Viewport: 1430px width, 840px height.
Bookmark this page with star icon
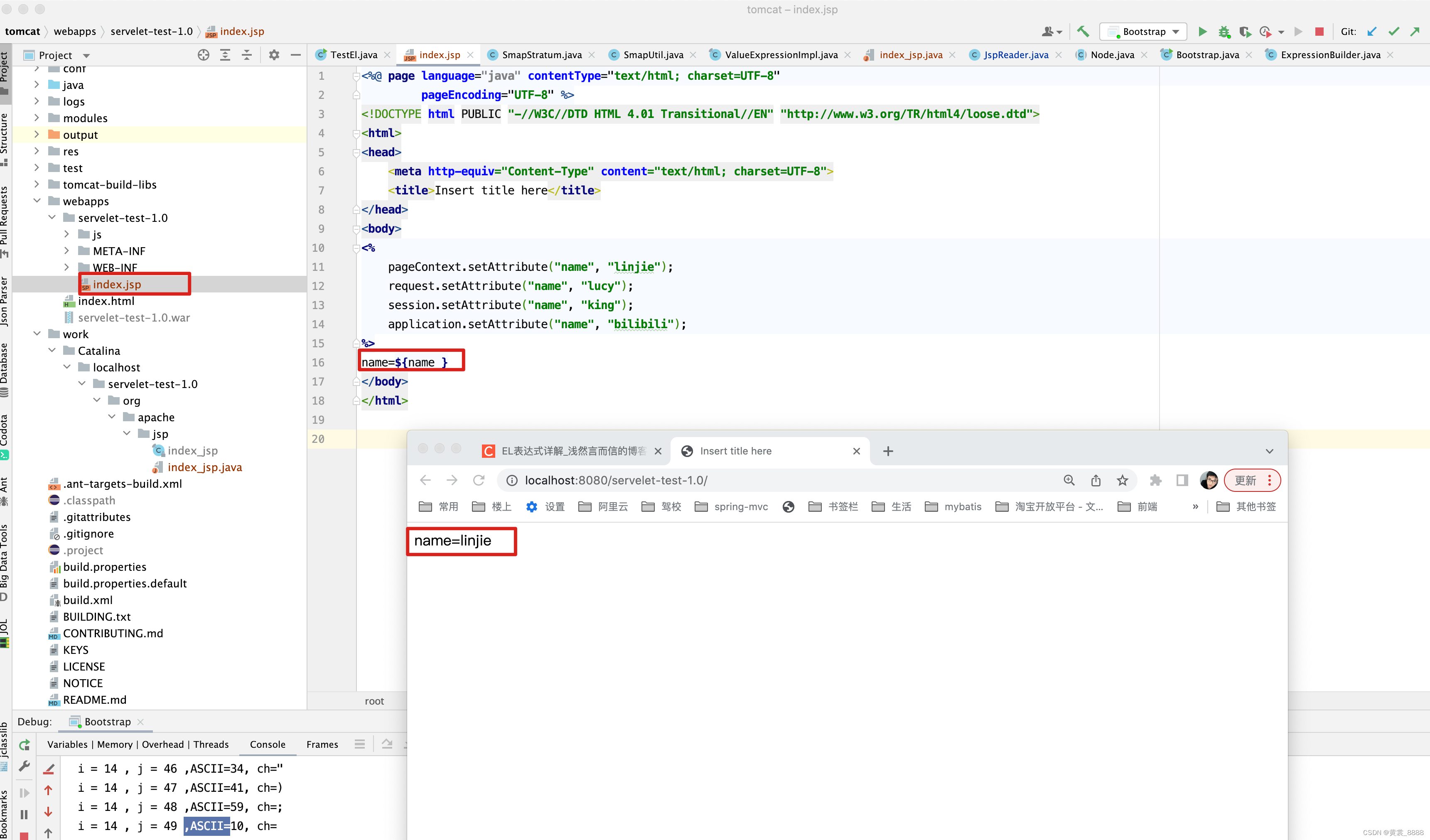(x=1123, y=480)
